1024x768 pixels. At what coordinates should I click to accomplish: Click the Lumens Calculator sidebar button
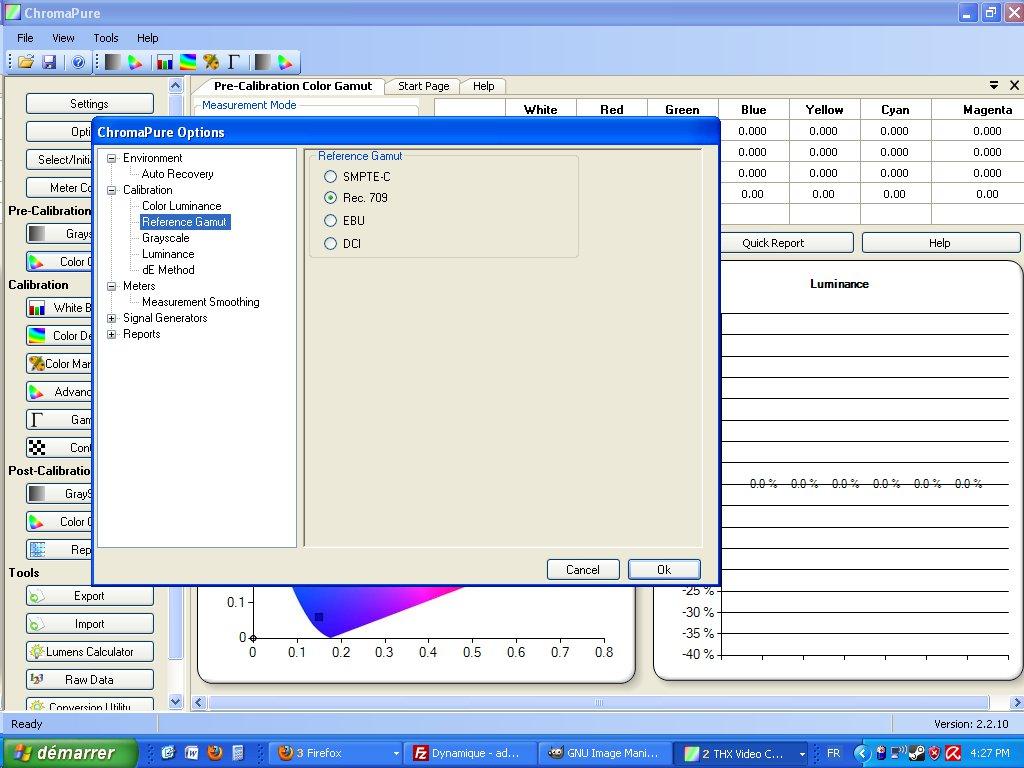coord(90,651)
